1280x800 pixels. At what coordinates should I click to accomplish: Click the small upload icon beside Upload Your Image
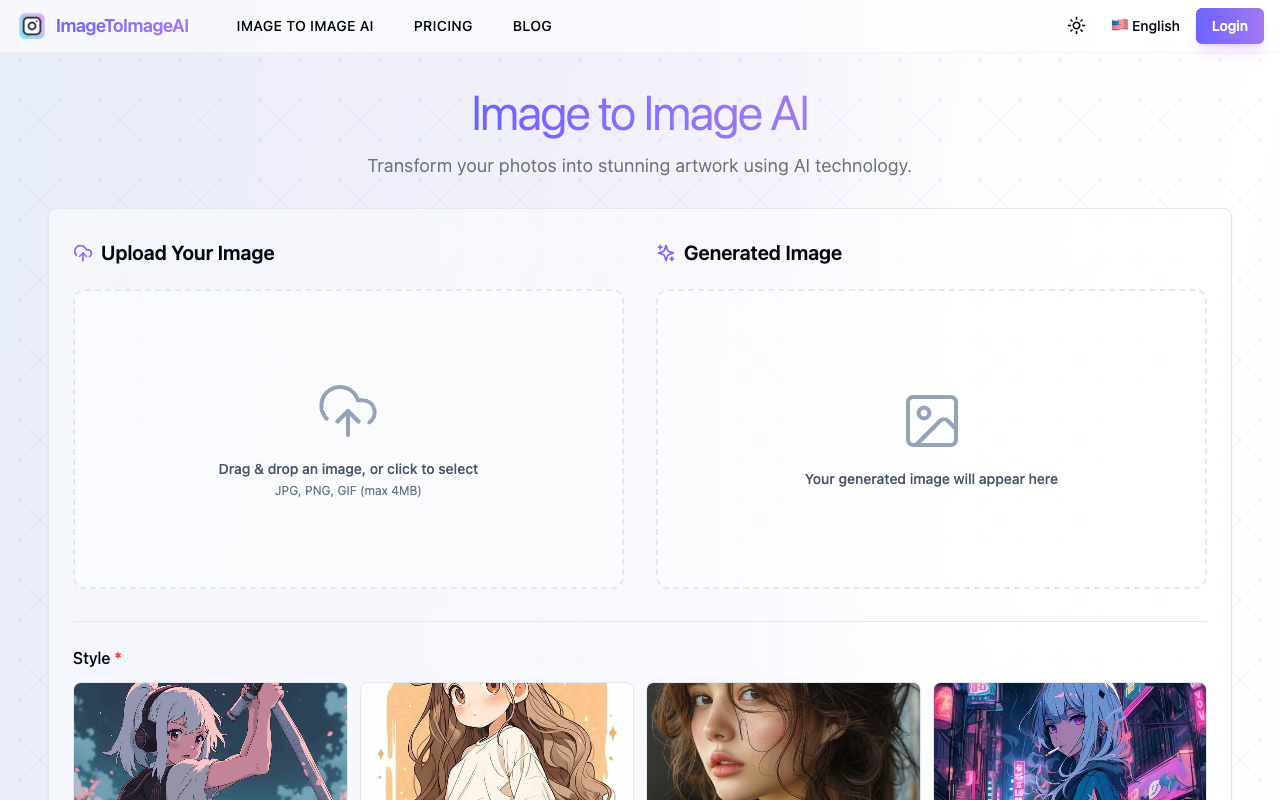tap(83, 253)
